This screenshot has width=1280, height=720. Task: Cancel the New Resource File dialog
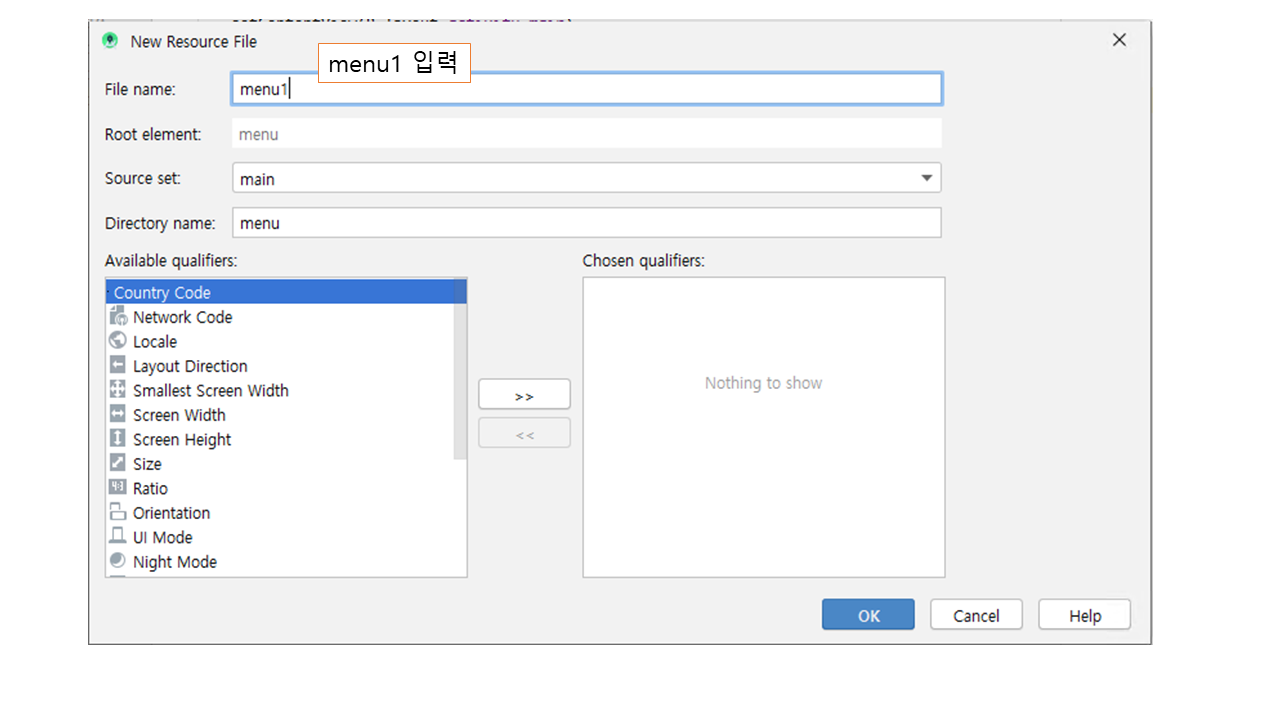coord(976,616)
